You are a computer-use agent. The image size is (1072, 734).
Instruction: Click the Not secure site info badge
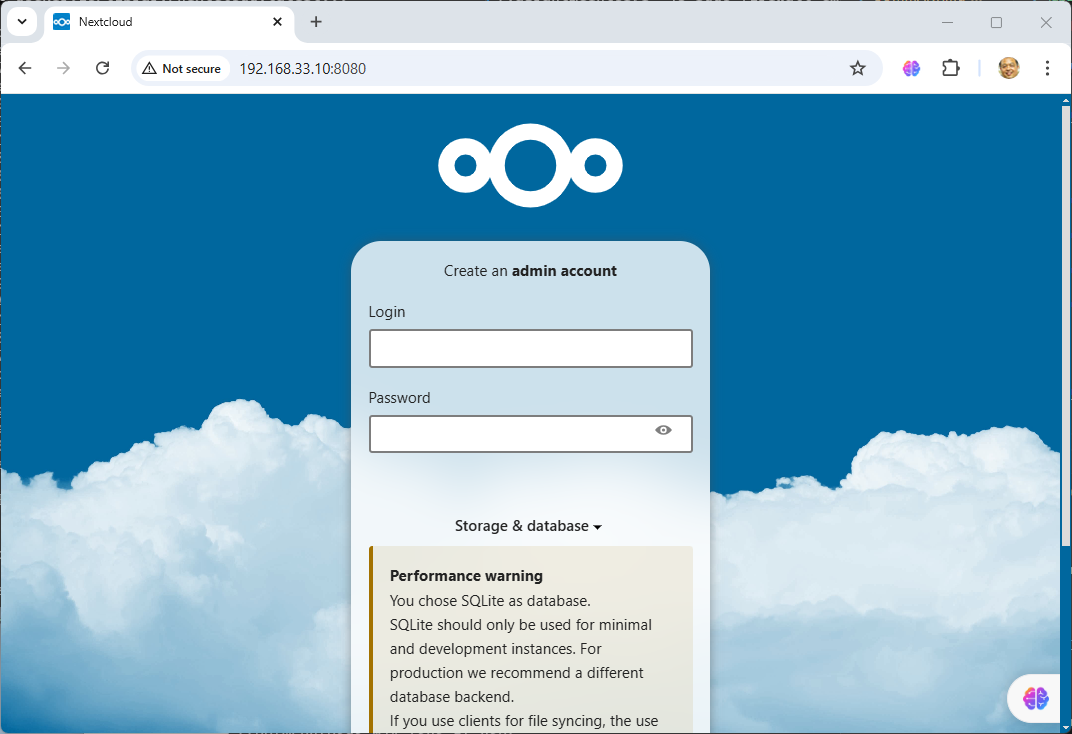pyautogui.click(x=181, y=68)
